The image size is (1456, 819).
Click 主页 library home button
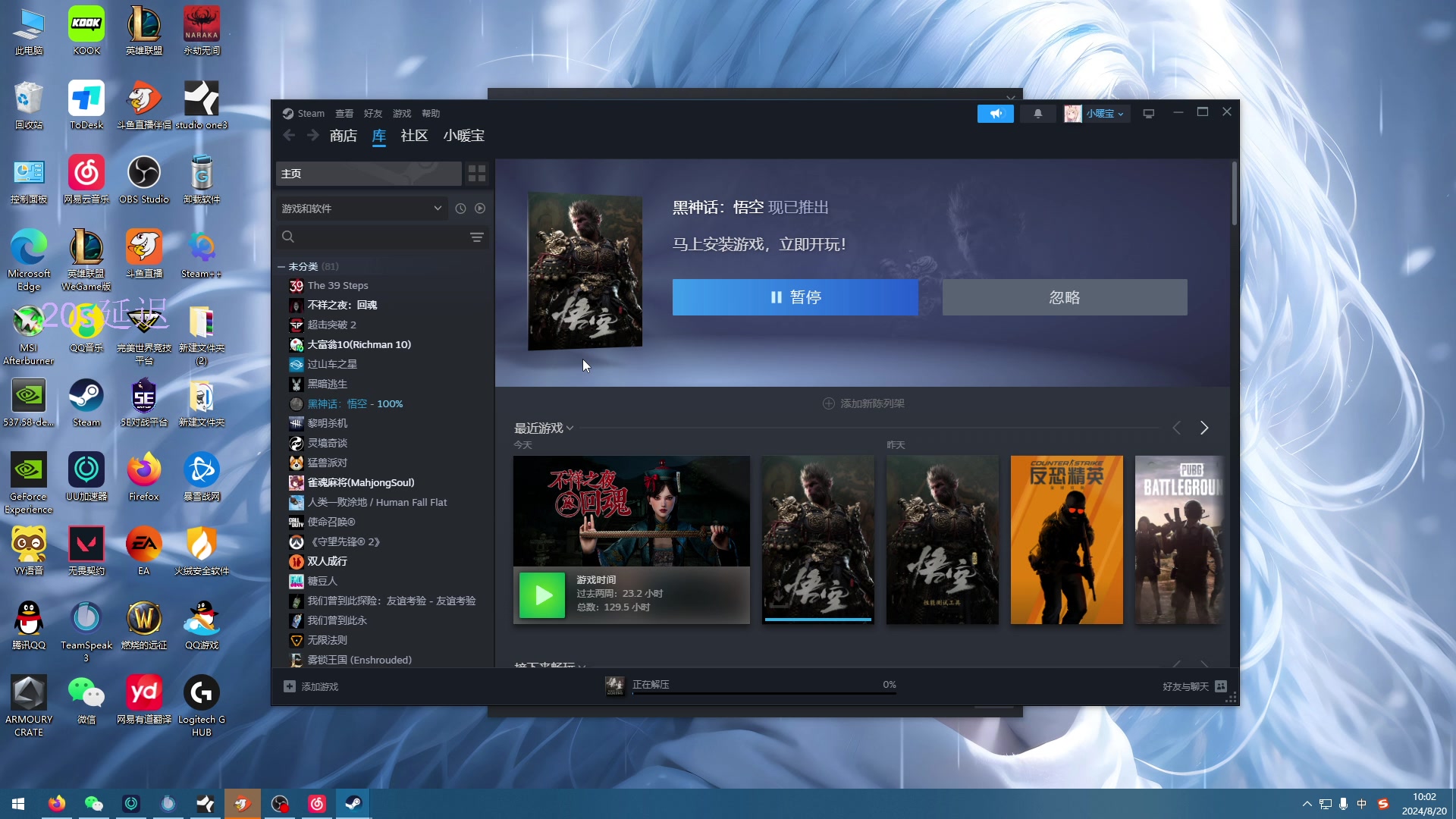(x=369, y=174)
